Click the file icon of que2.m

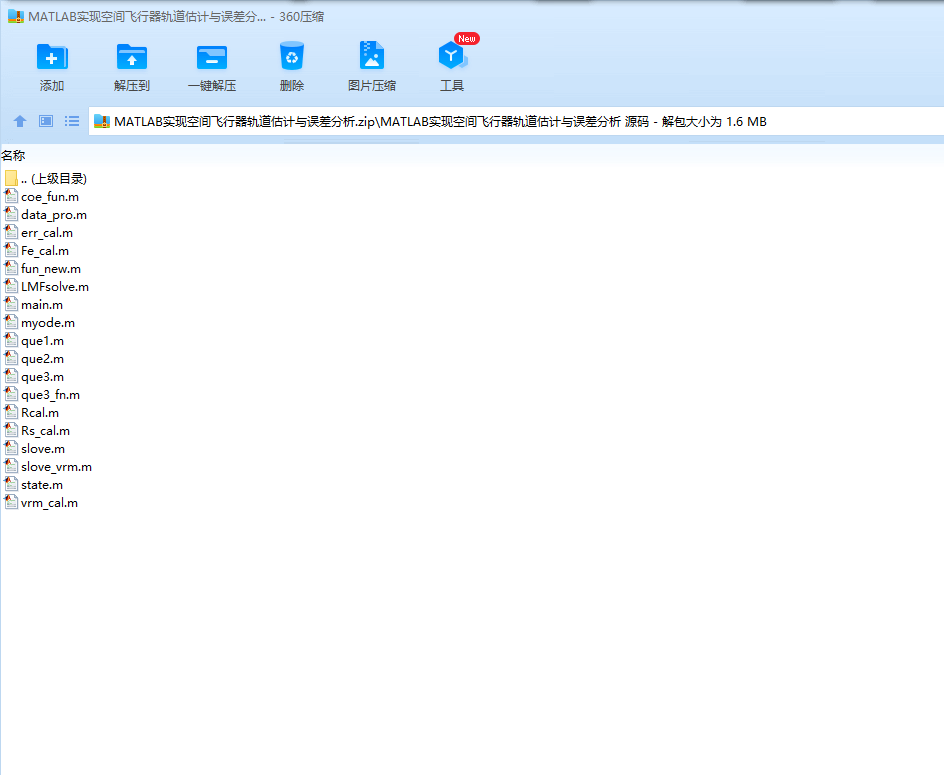11,359
